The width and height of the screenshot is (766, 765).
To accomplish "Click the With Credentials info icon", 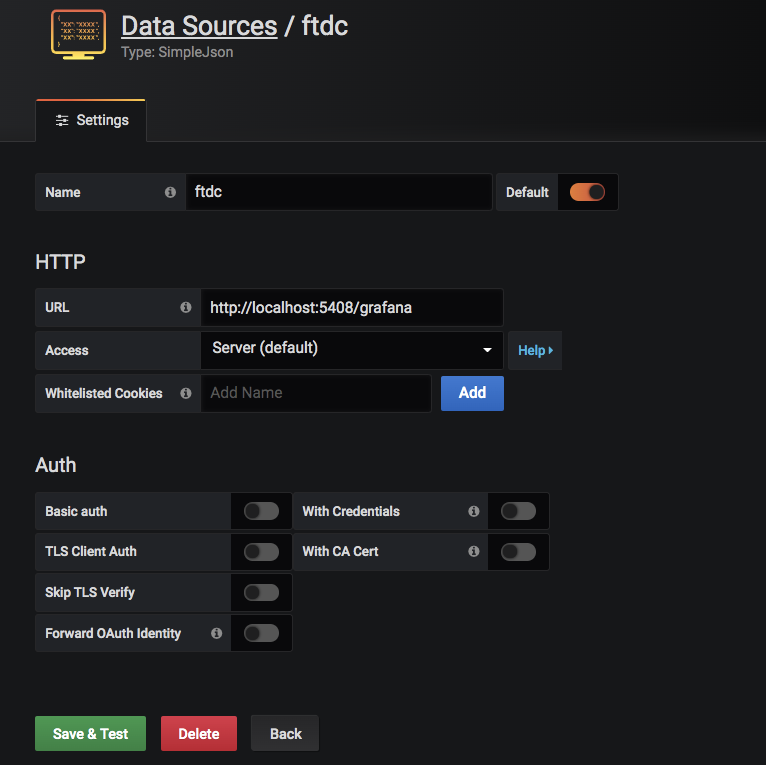I will click(473, 511).
